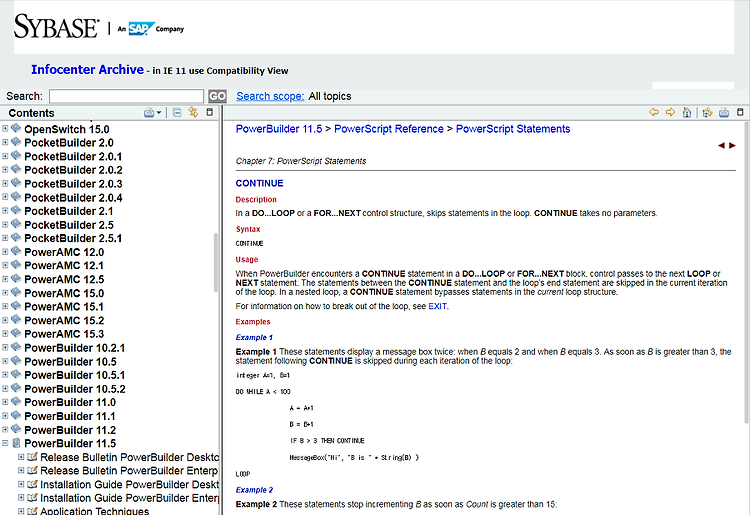The height and width of the screenshot is (515, 750).
Task: Click the next page red arrow
Action: pyautogui.click(x=732, y=145)
